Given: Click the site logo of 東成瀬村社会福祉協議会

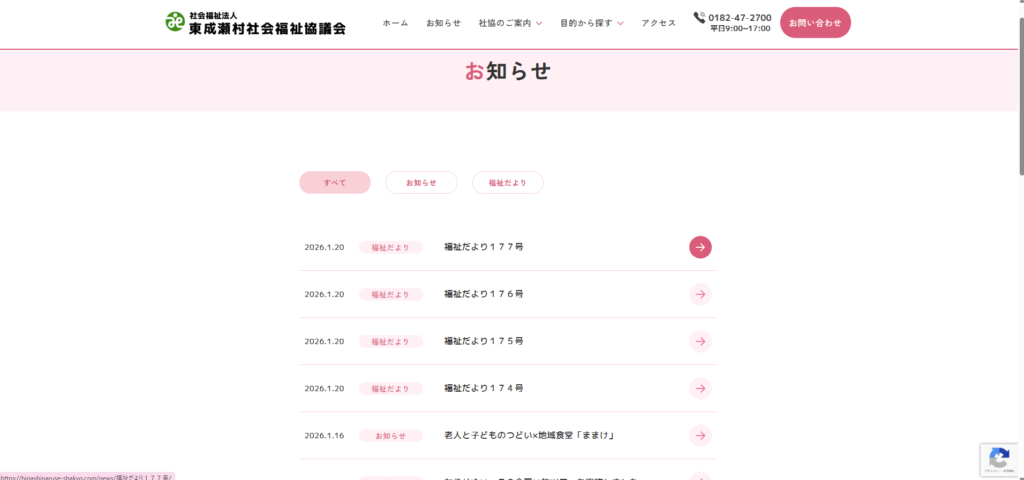Looking at the screenshot, I should (256, 23).
